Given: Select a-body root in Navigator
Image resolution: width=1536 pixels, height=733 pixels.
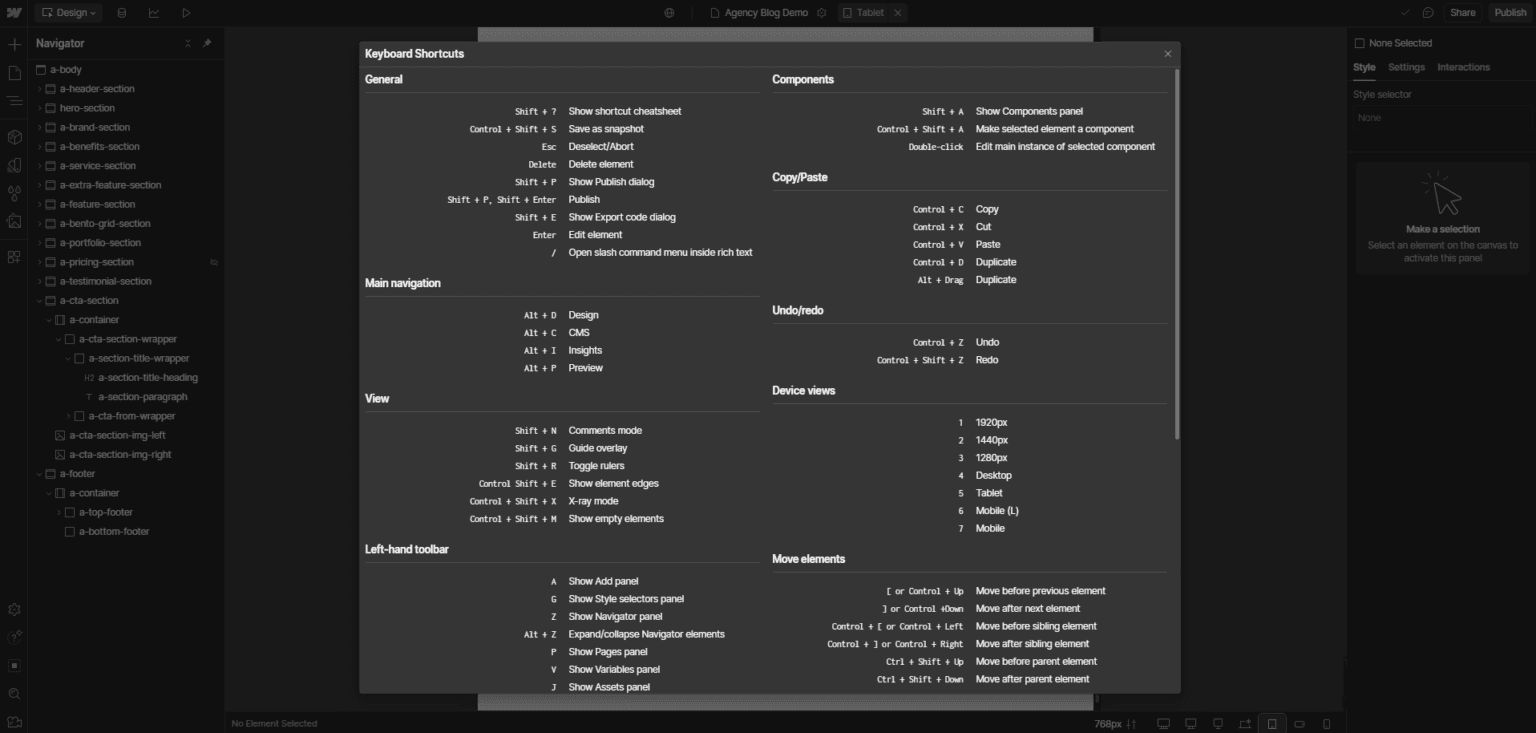Looking at the screenshot, I should pos(66,70).
